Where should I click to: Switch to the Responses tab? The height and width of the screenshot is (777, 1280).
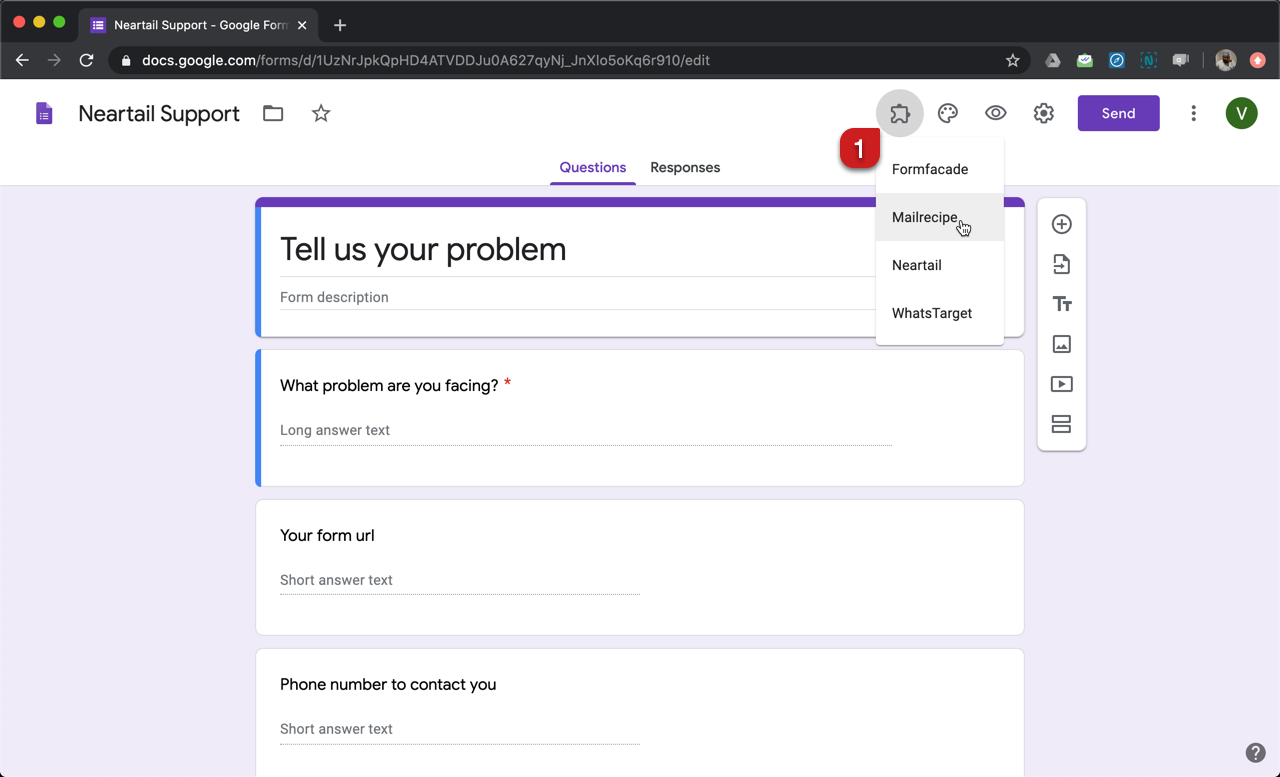685,168
